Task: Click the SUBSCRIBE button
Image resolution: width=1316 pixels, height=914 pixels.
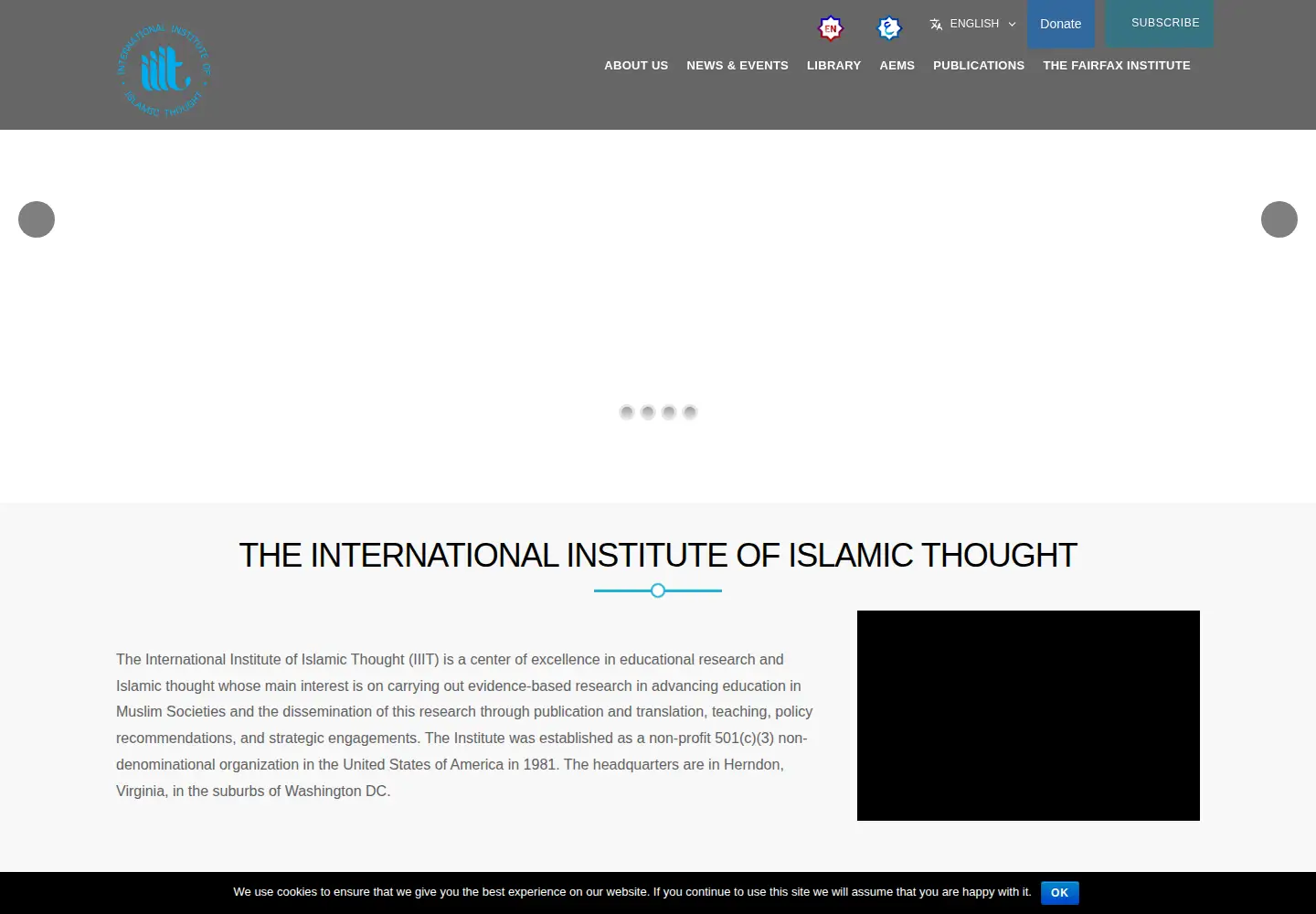Action: 1159,23
